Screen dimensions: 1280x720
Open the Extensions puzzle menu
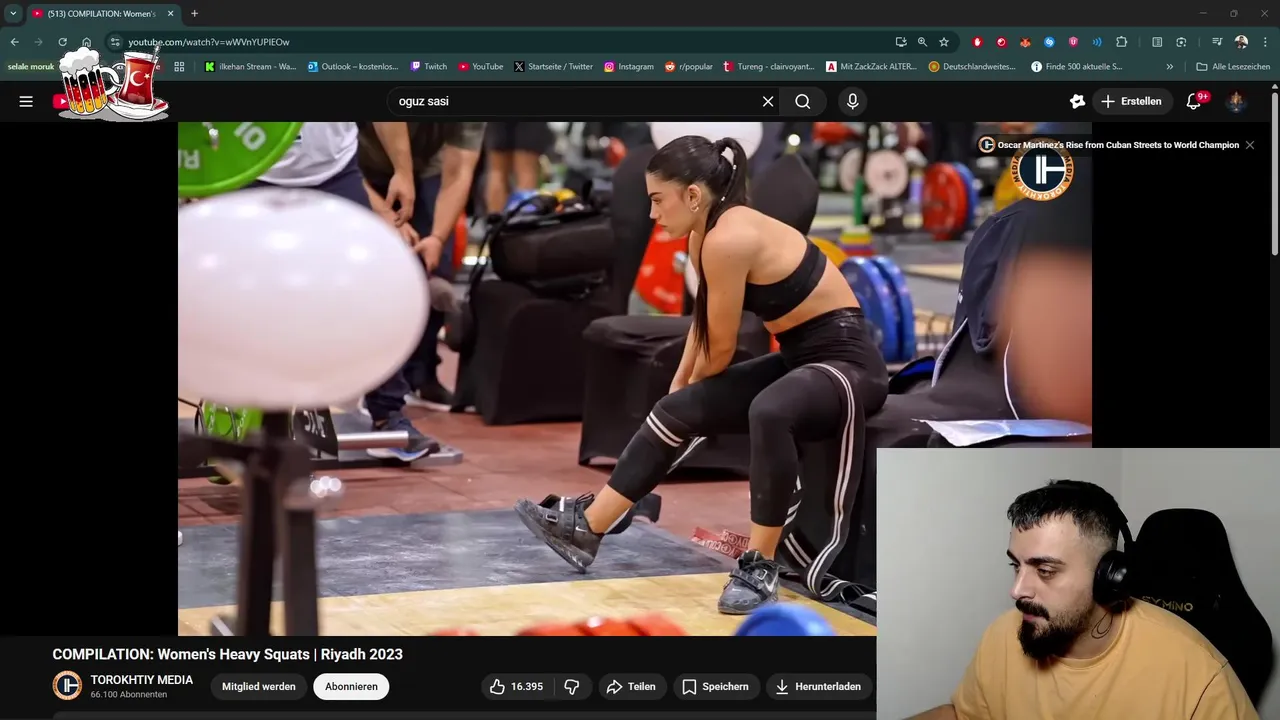pyautogui.click(x=1121, y=42)
